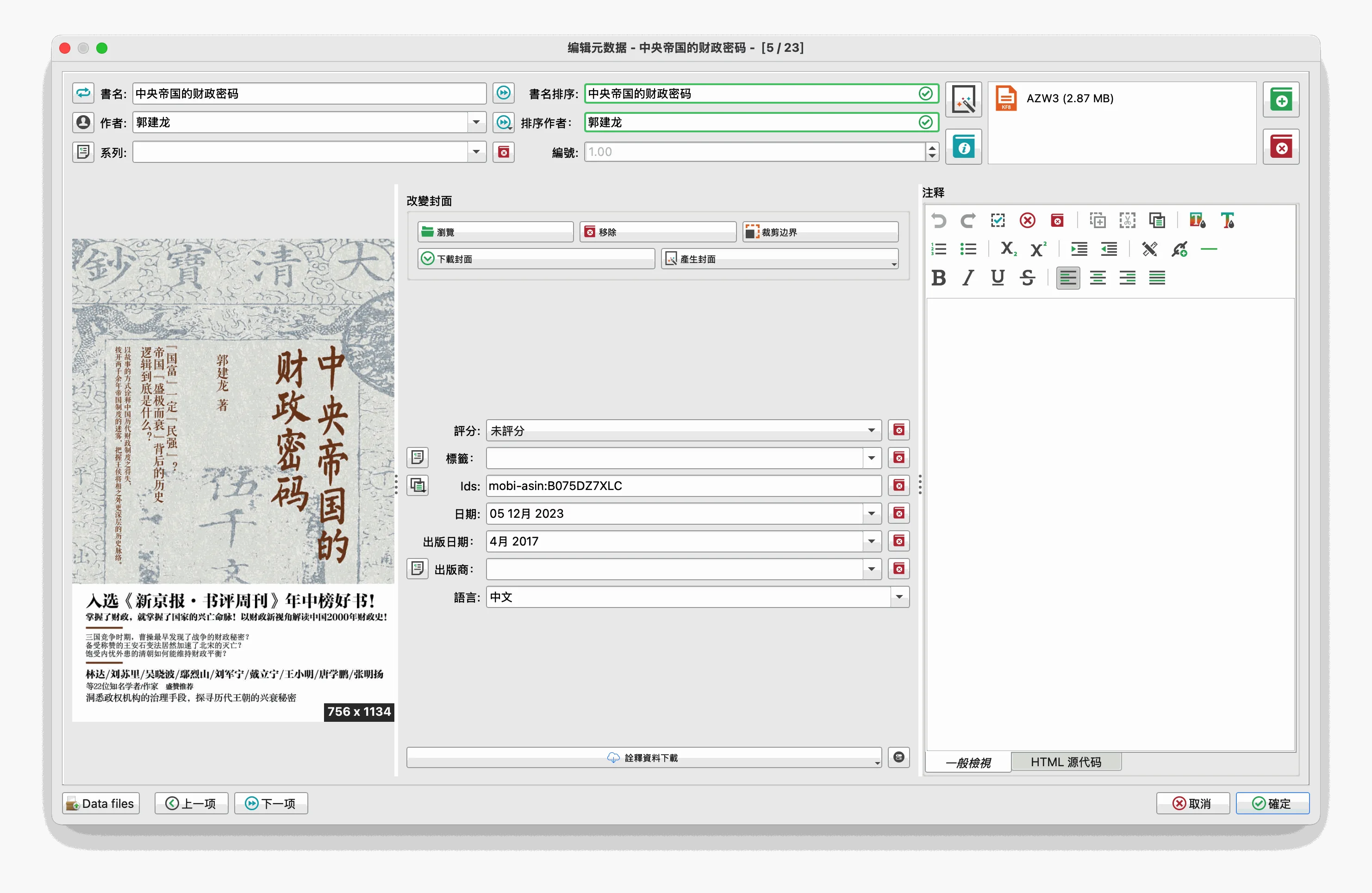This screenshot has width=1372, height=893.
Task: Click Redo in the comments toolbar
Action: pyautogui.click(x=968, y=221)
